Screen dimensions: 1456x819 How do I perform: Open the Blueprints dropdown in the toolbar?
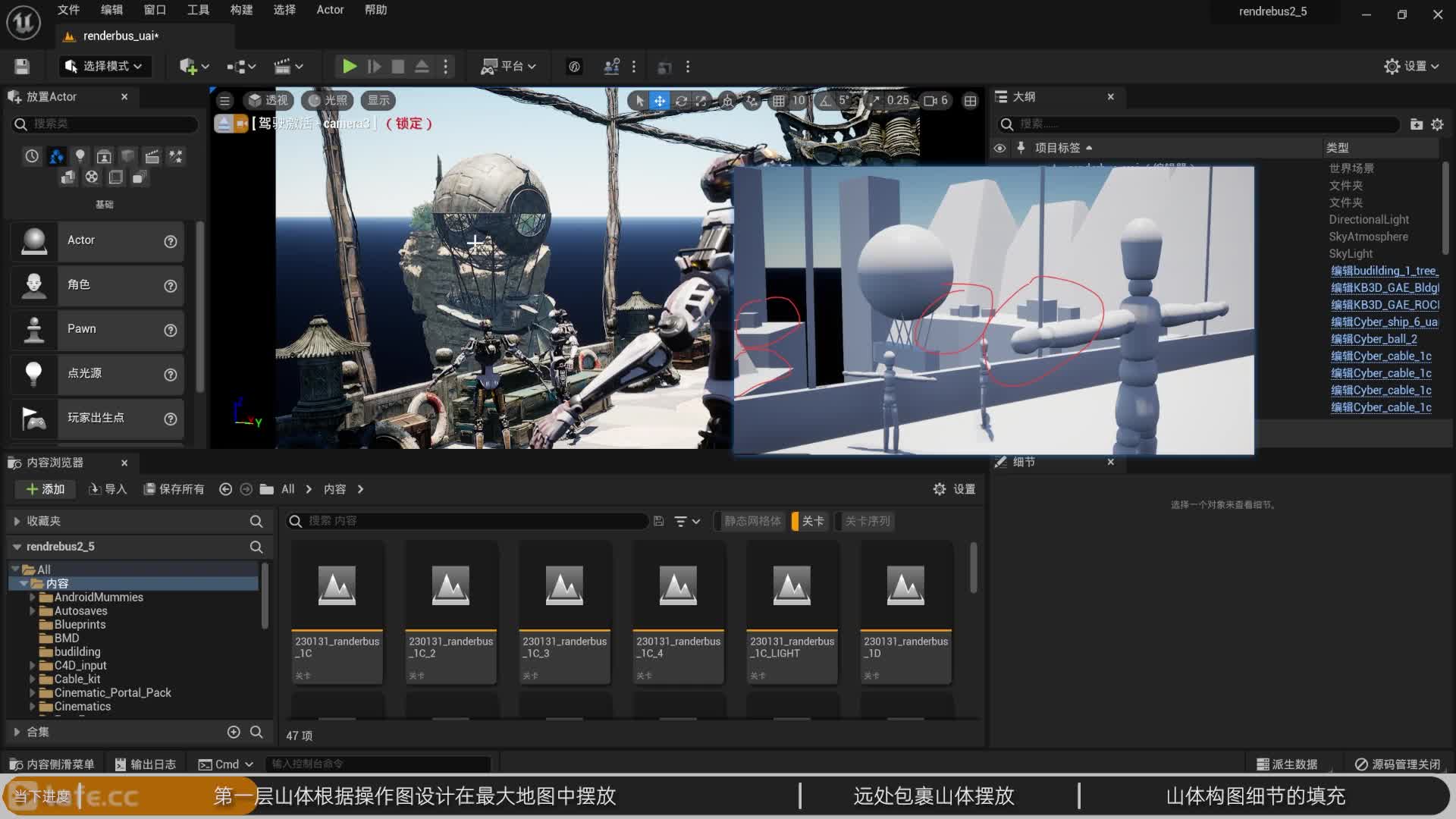[241, 67]
